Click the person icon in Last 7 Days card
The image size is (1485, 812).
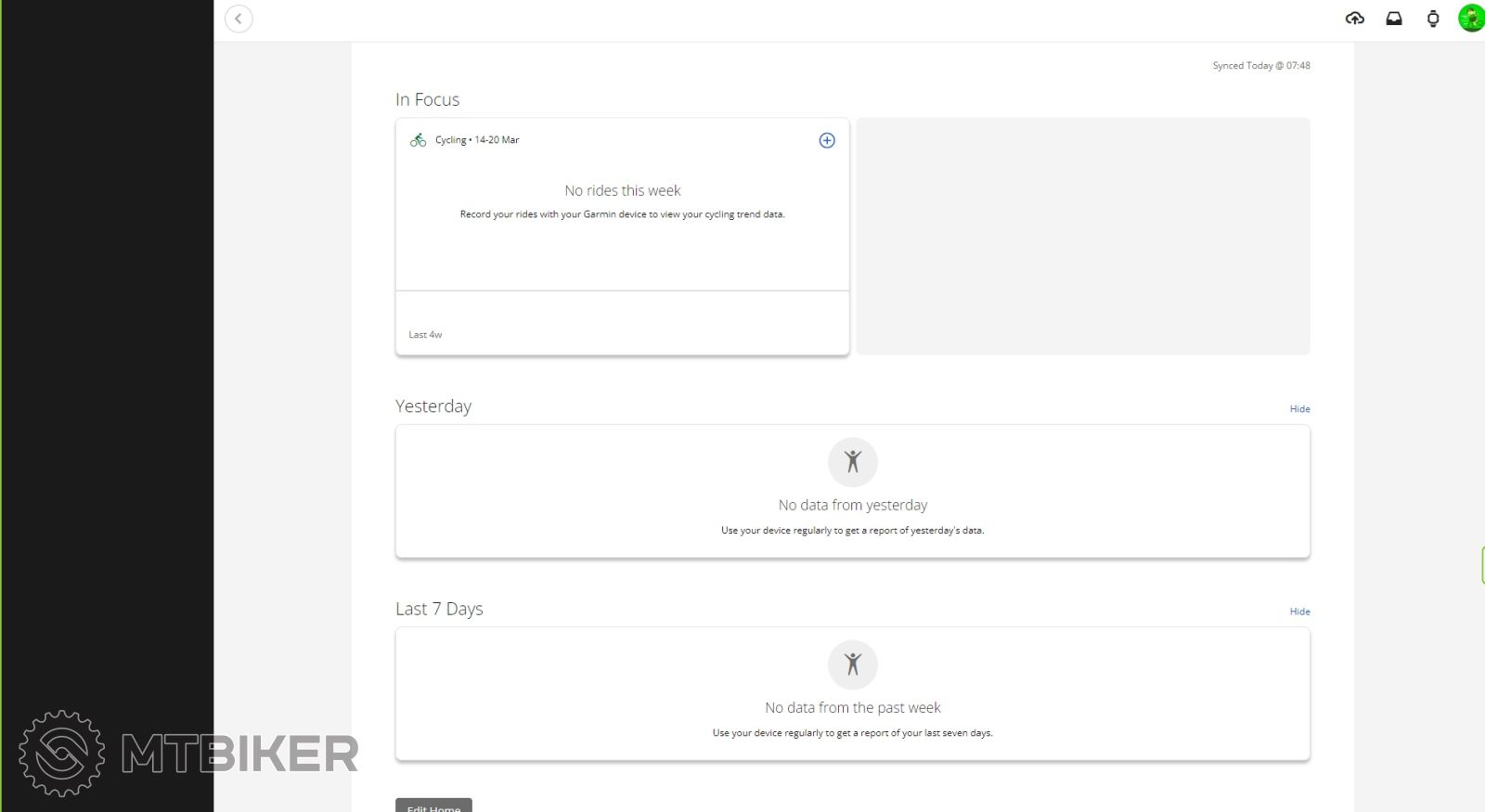[x=852, y=664]
